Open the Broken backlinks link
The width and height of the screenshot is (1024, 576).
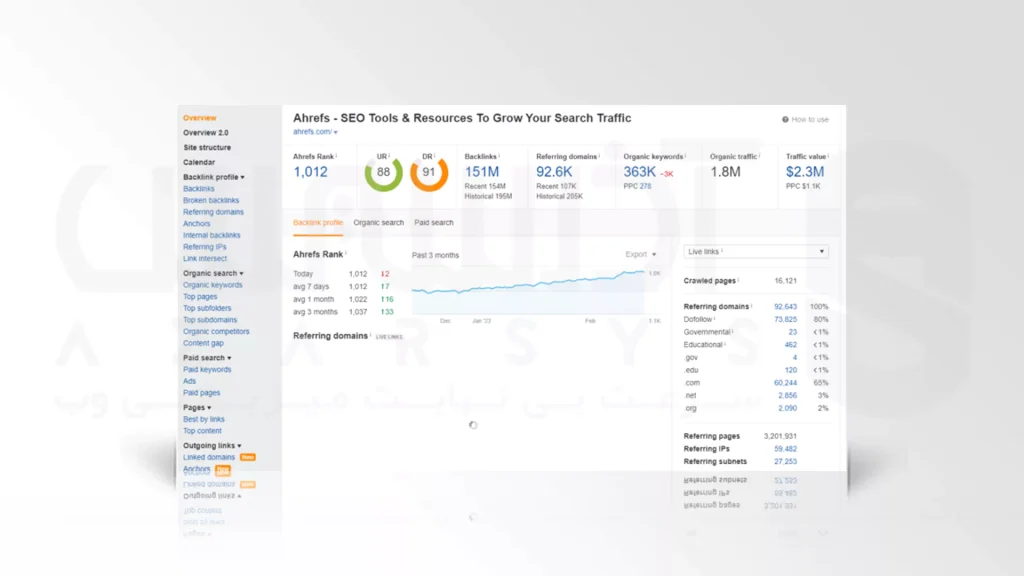pos(211,200)
